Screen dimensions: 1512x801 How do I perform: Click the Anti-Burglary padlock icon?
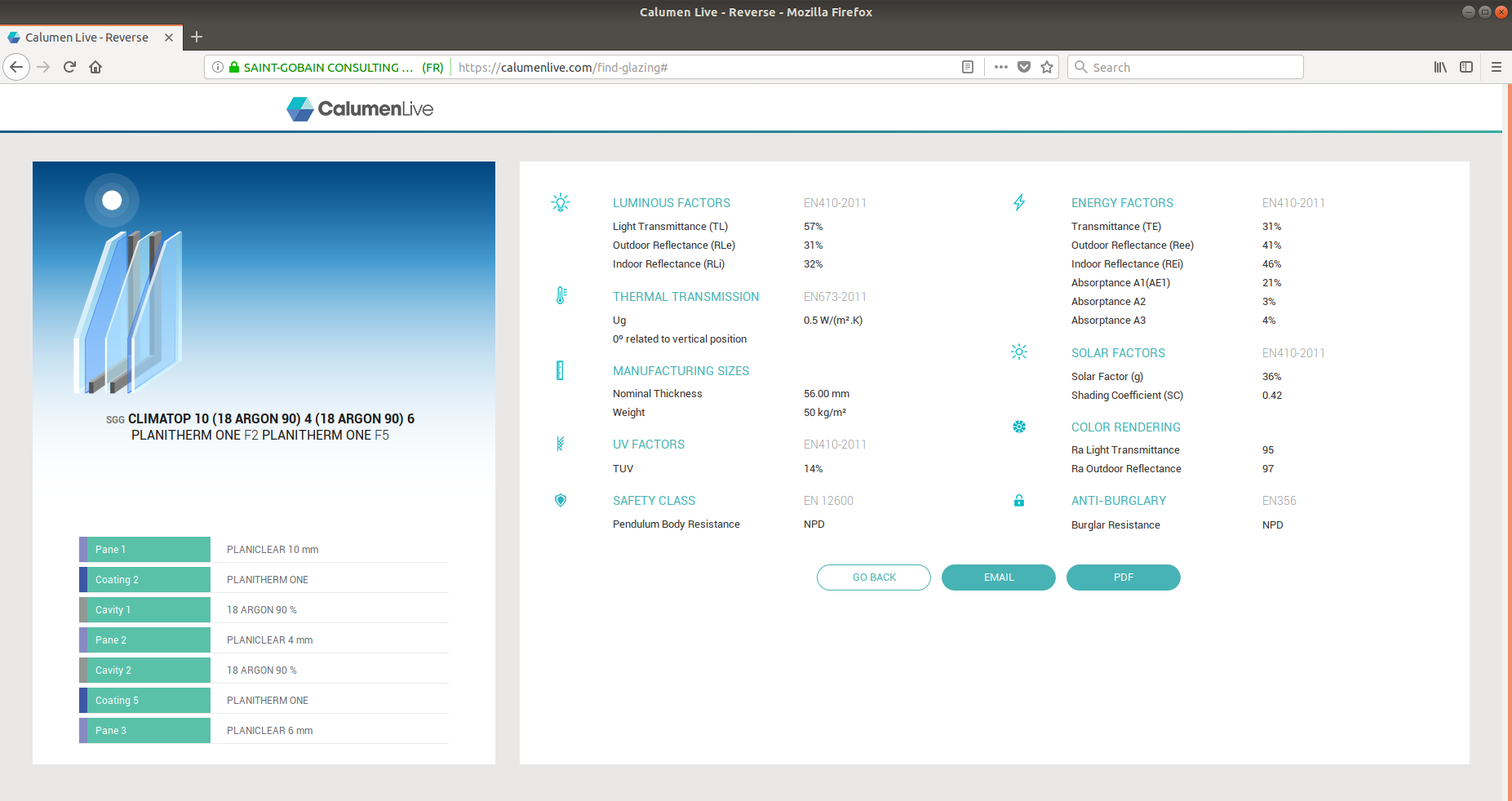coord(1019,500)
